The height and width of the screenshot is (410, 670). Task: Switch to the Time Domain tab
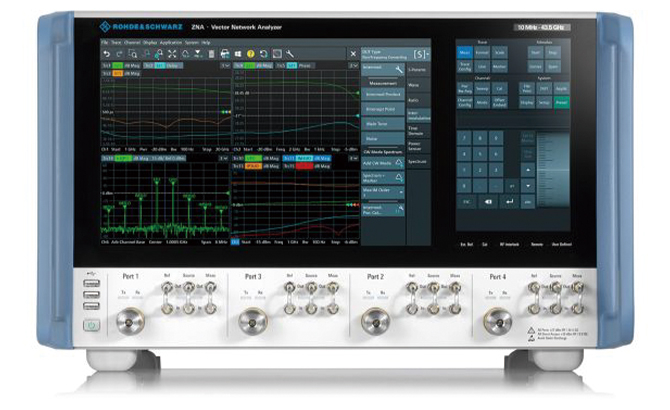pyautogui.click(x=417, y=130)
